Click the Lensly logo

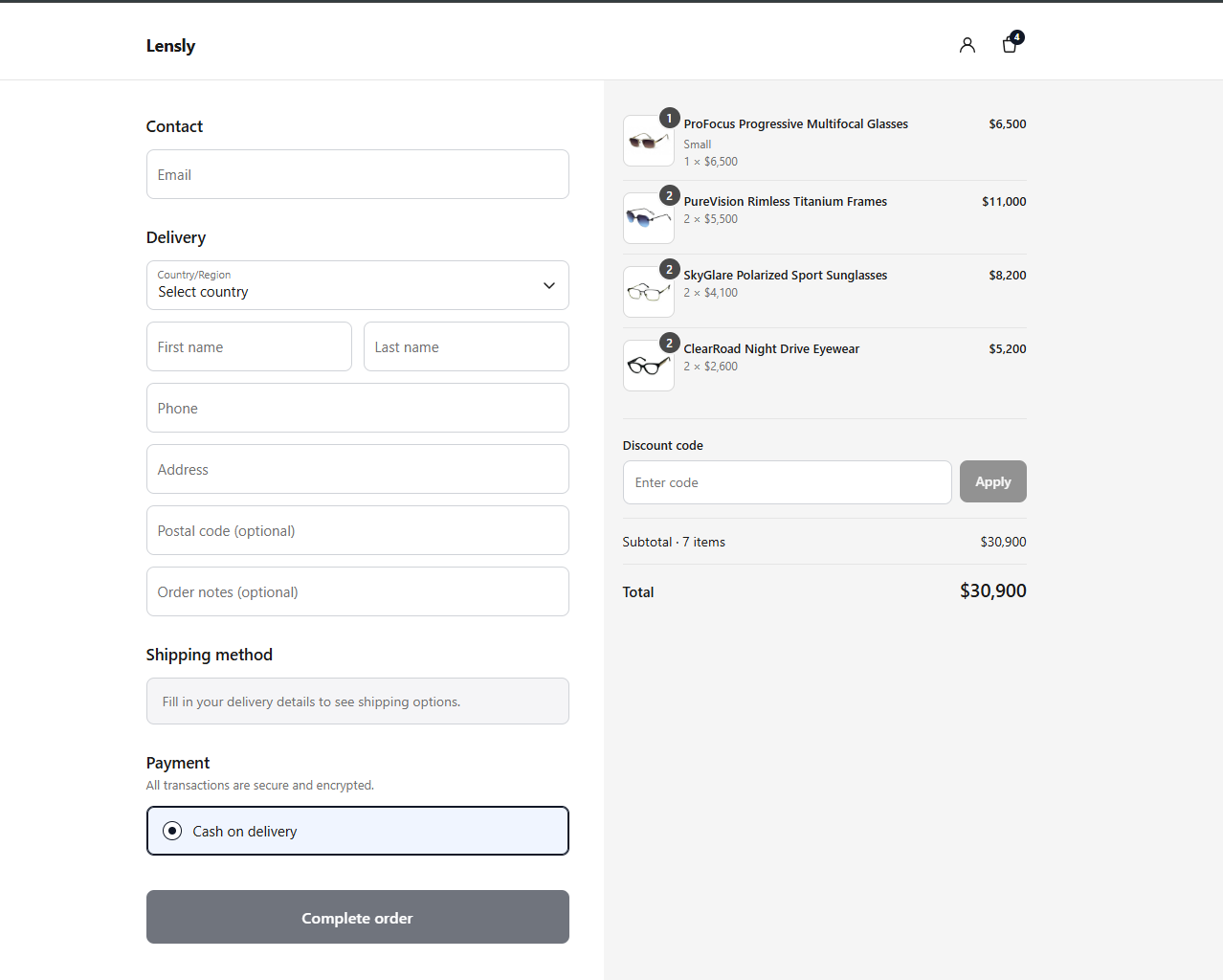pos(170,46)
